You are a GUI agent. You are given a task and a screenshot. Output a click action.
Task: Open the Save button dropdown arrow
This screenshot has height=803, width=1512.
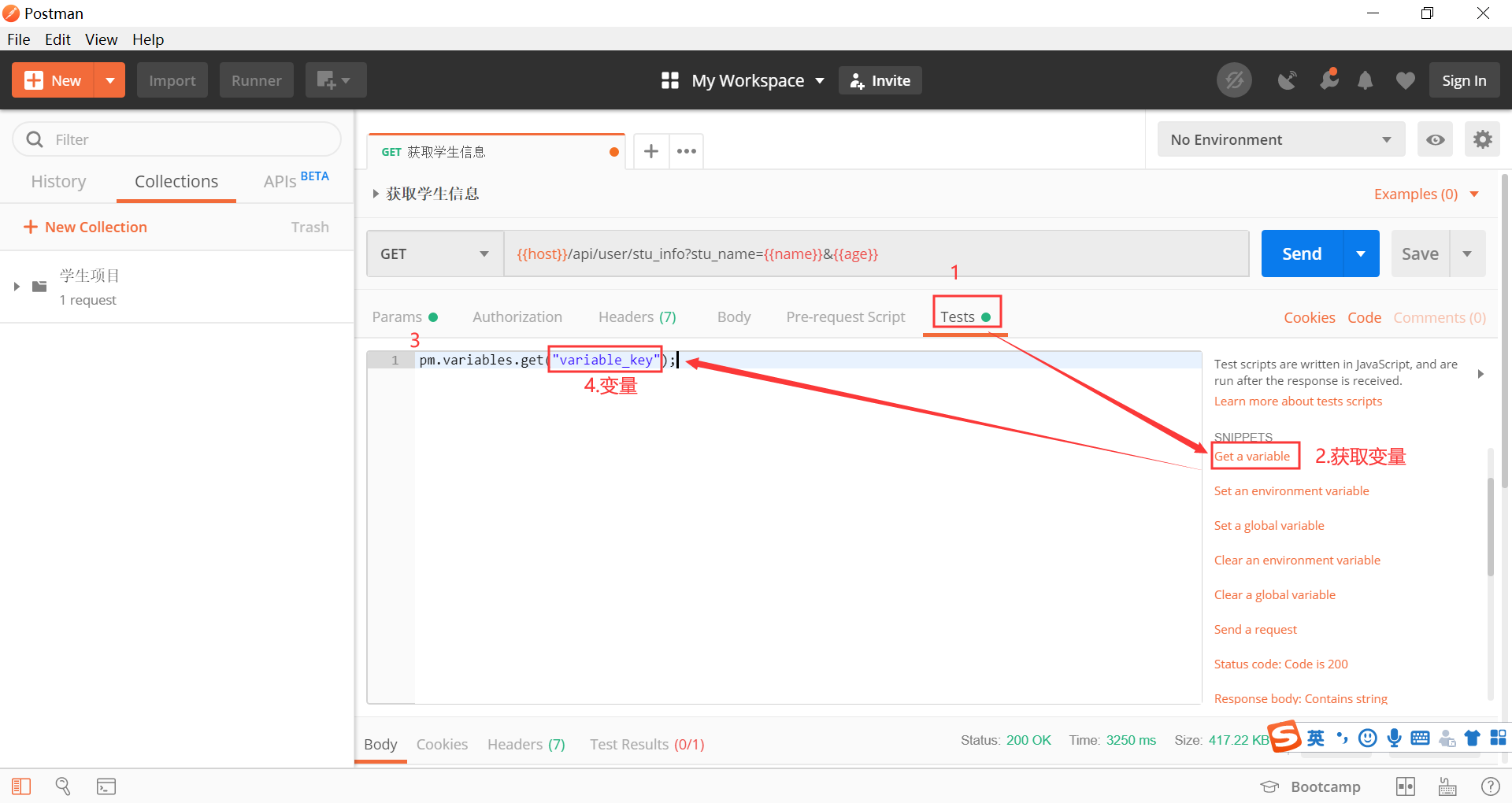pos(1467,253)
